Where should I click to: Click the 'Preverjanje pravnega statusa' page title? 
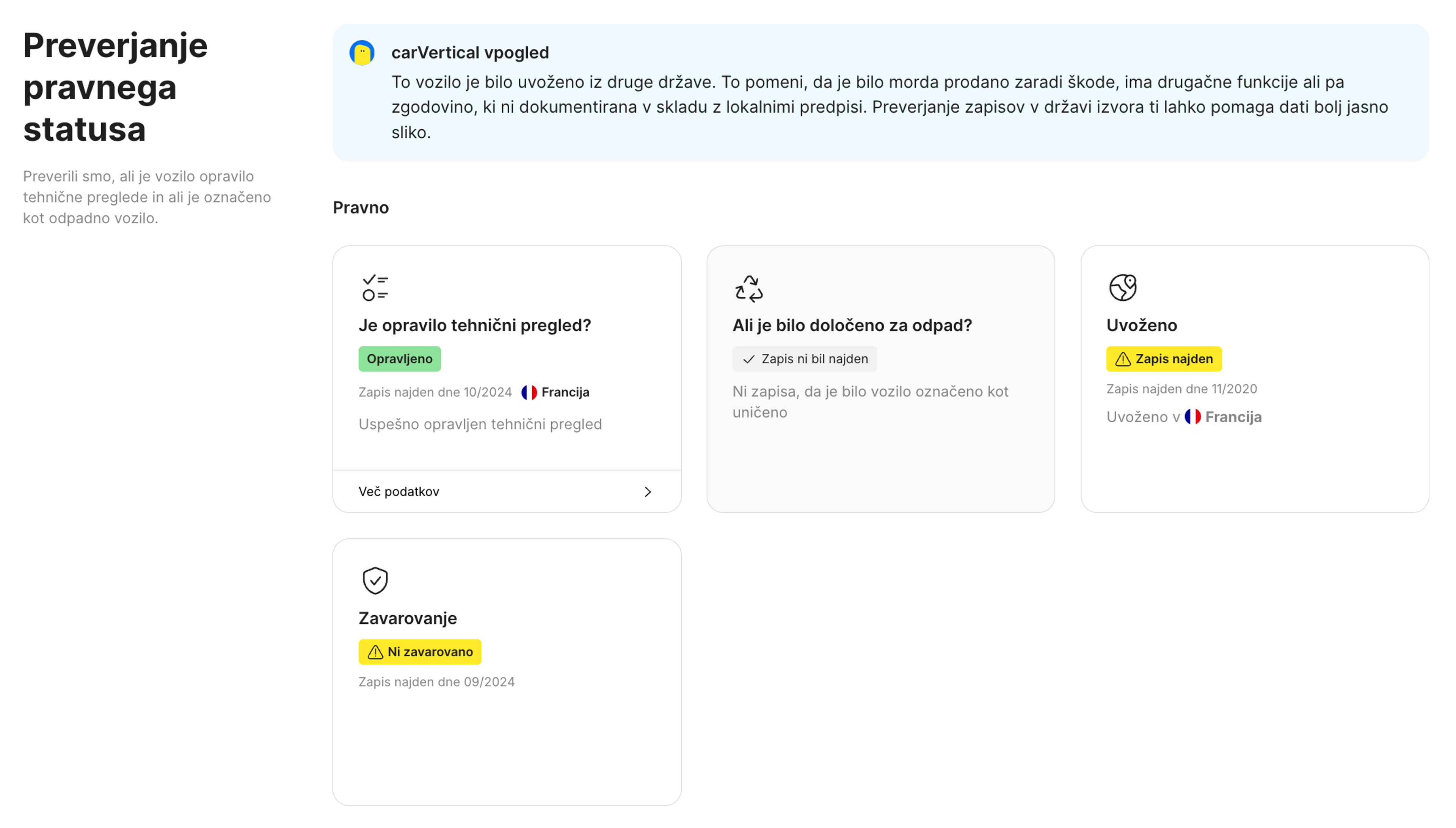coord(115,87)
